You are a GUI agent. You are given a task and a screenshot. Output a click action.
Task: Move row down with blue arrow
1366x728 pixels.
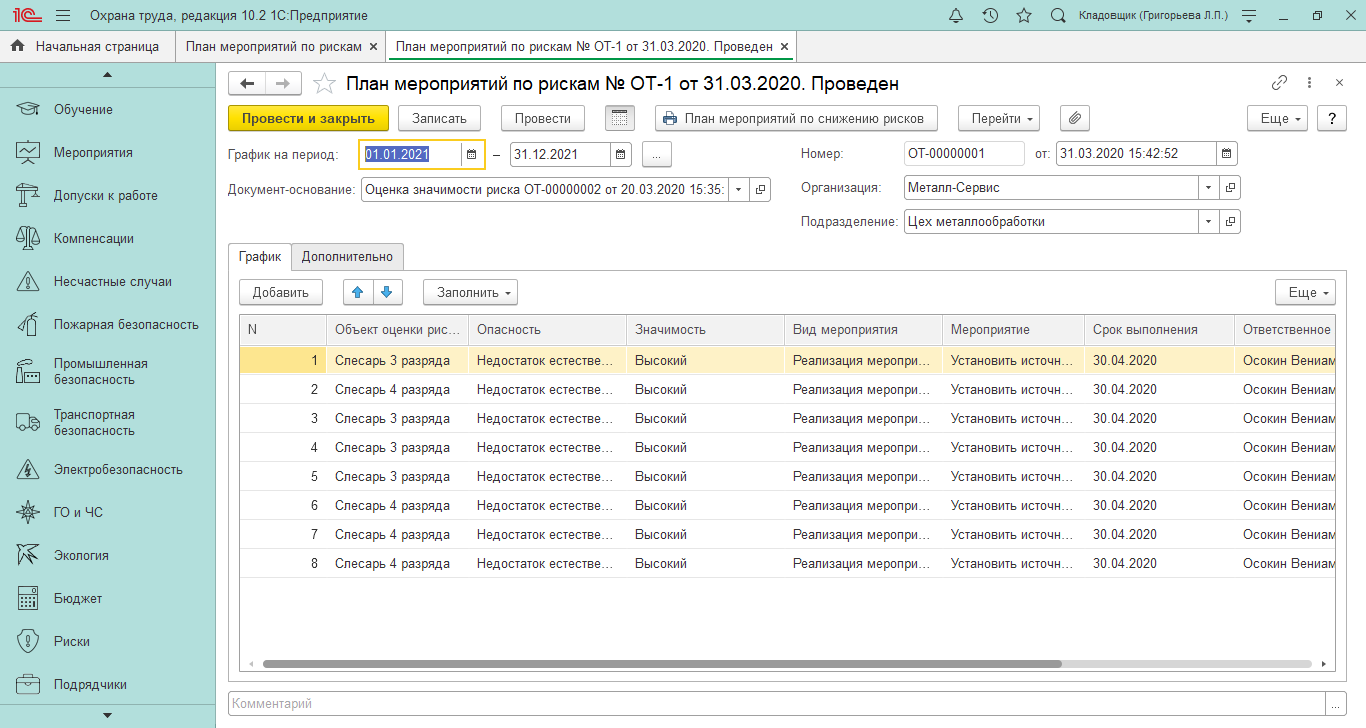(388, 292)
